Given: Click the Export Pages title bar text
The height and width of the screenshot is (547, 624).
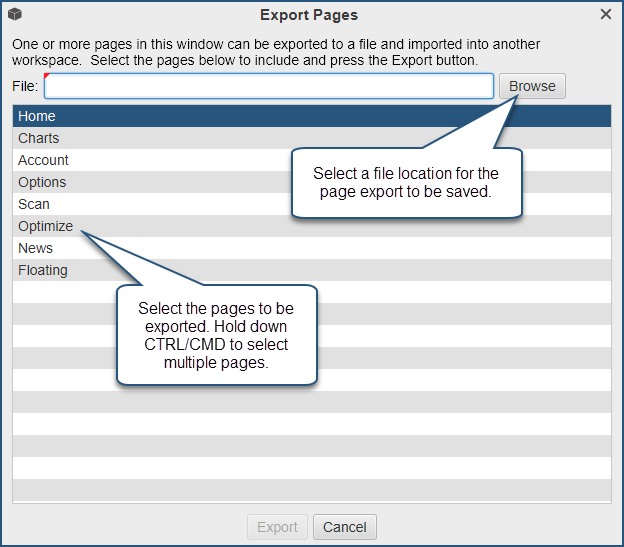Looking at the screenshot, I should tap(309, 15).
